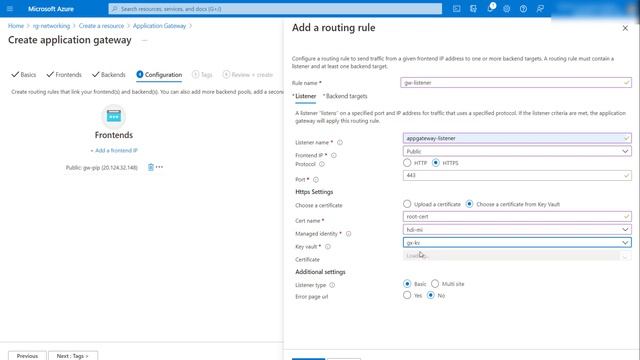This screenshot has height=360, width=640.
Task: Click the Previous button
Action: click(27, 356)
